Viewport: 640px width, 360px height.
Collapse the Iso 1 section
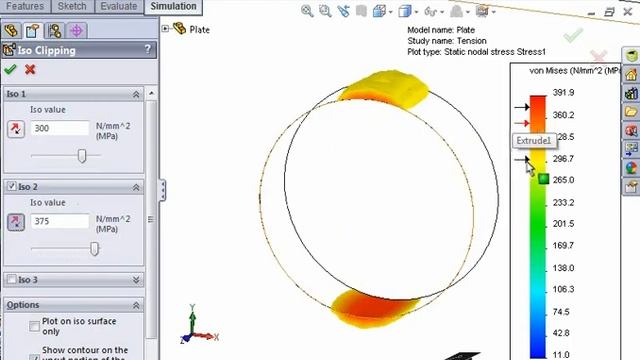point(136,94)
